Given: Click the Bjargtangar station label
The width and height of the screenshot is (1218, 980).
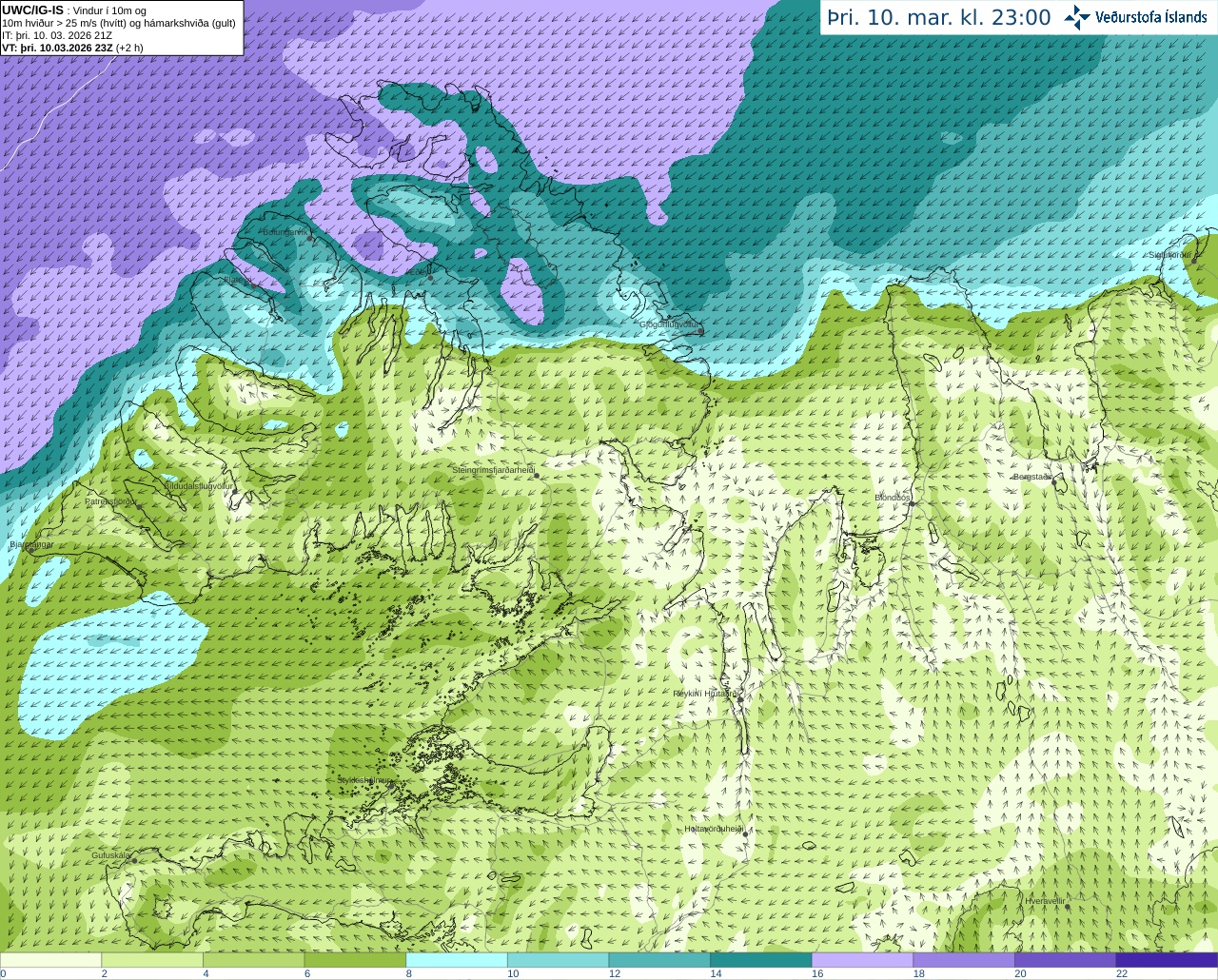Looking at the screenshot, I should point(31,544).
